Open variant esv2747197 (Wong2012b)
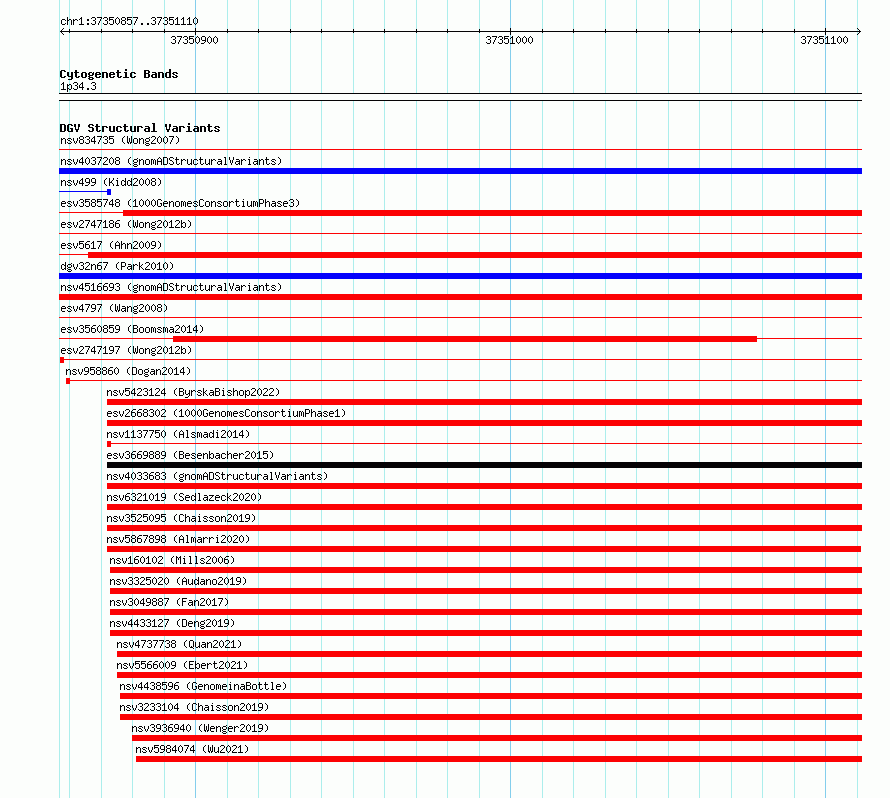The height and width of the screenshot is (798, 890). click(126, 350)
